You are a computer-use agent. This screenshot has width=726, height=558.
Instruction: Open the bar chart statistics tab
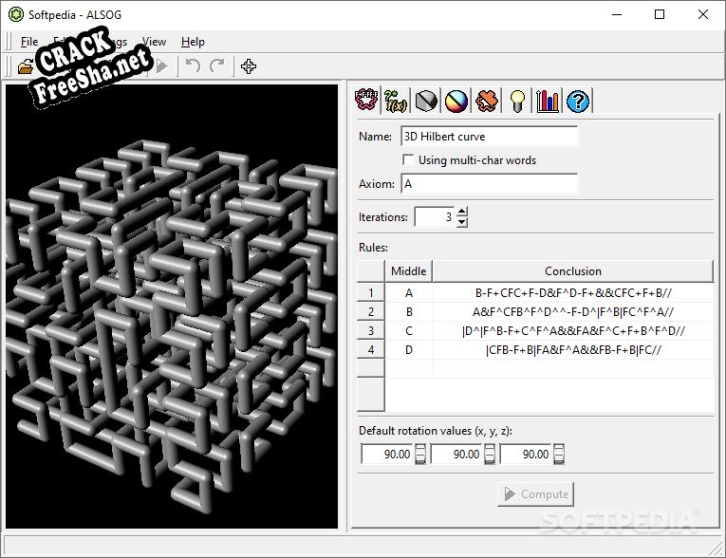coord(547,100)
